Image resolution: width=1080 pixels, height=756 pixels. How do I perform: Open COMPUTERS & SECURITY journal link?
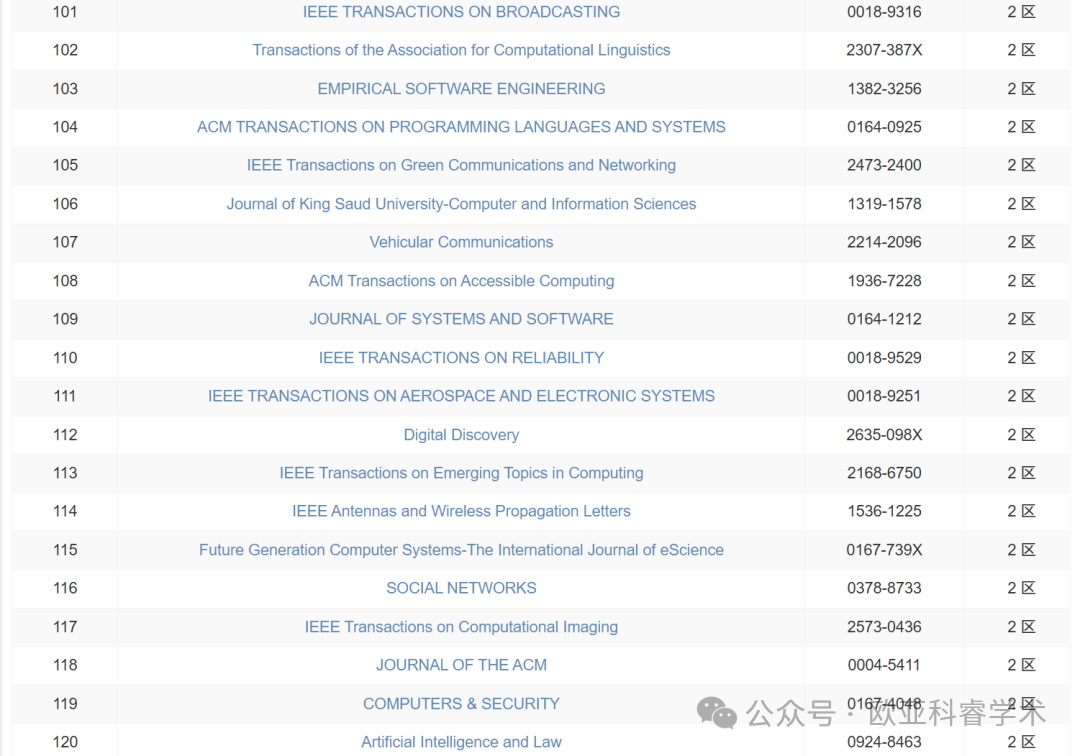click(x=461, y=704)
